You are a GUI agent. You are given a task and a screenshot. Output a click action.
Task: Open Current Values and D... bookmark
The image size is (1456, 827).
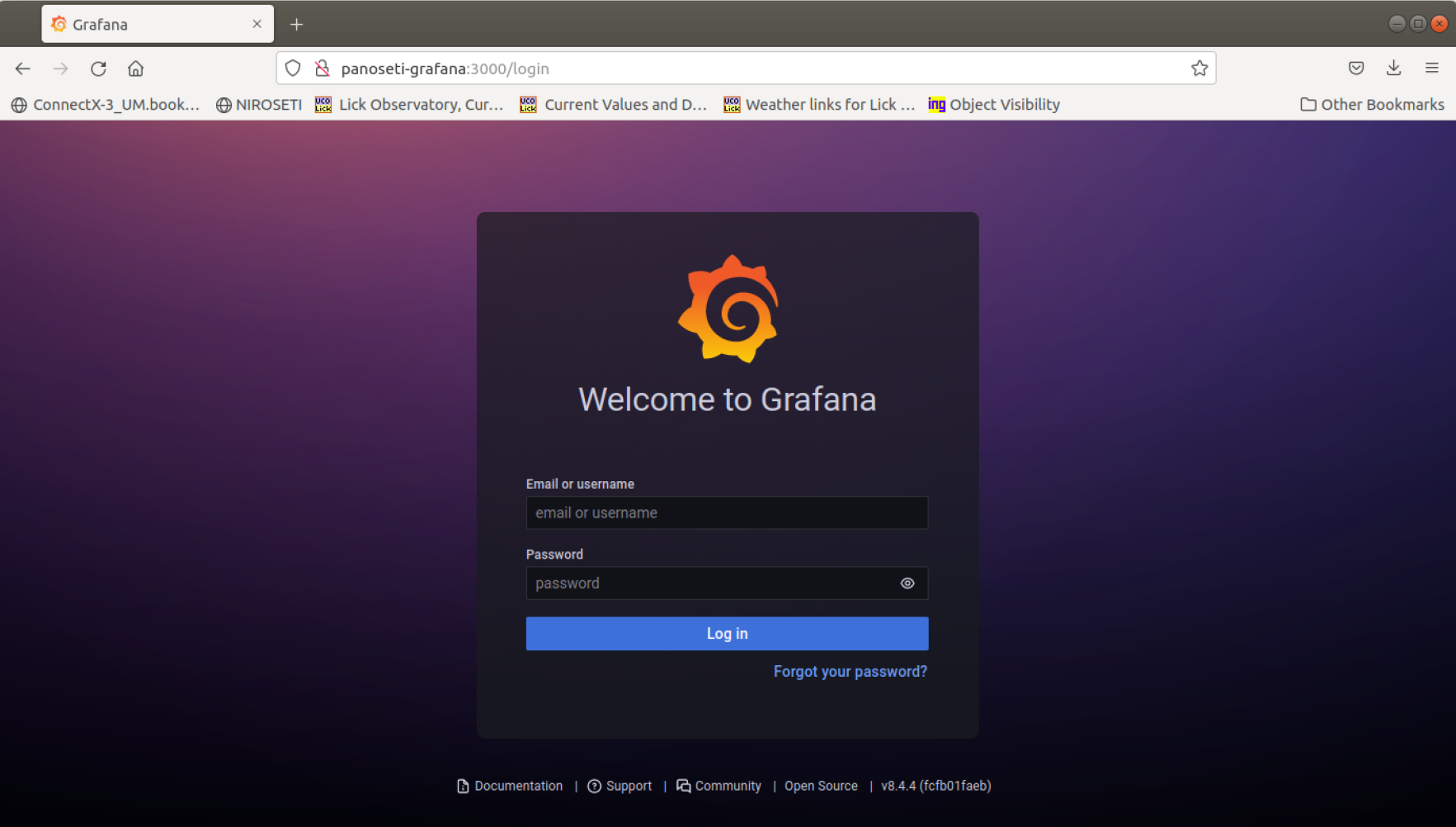pyautogui.click(x=614, y=105)
